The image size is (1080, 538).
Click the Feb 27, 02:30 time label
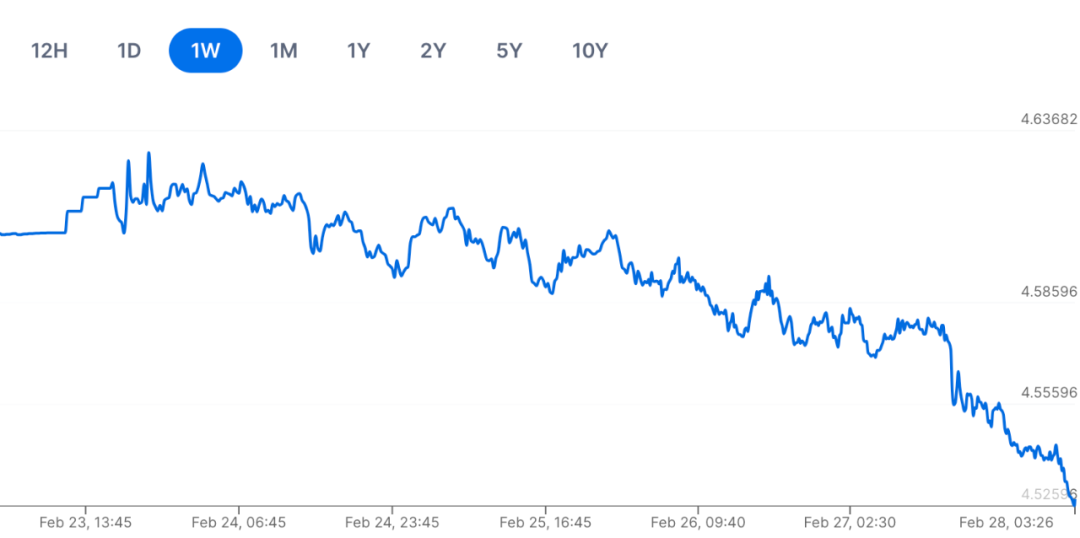pos(851,522)
